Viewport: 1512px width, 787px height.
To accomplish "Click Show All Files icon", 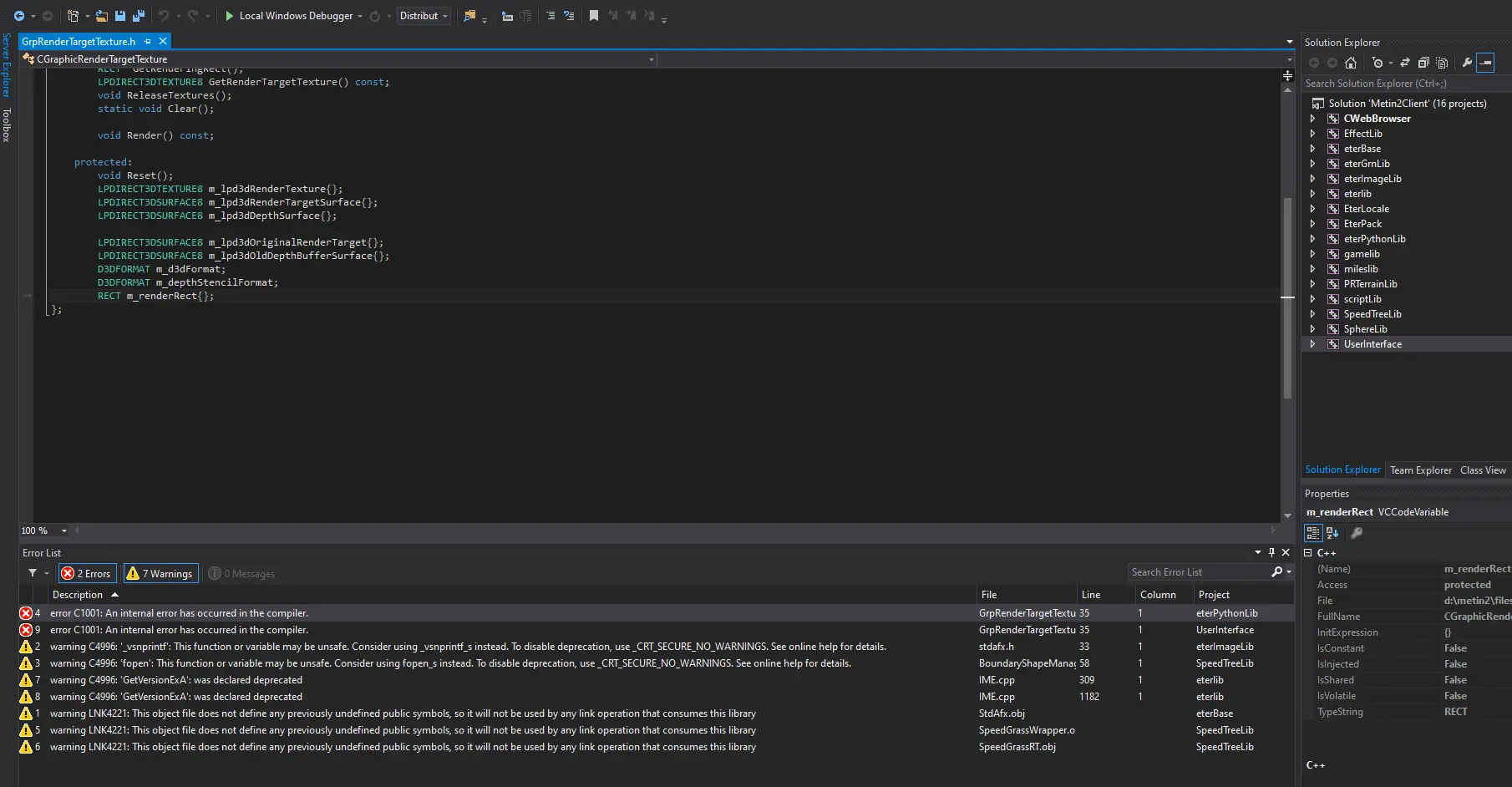I will click(1442, 63).
